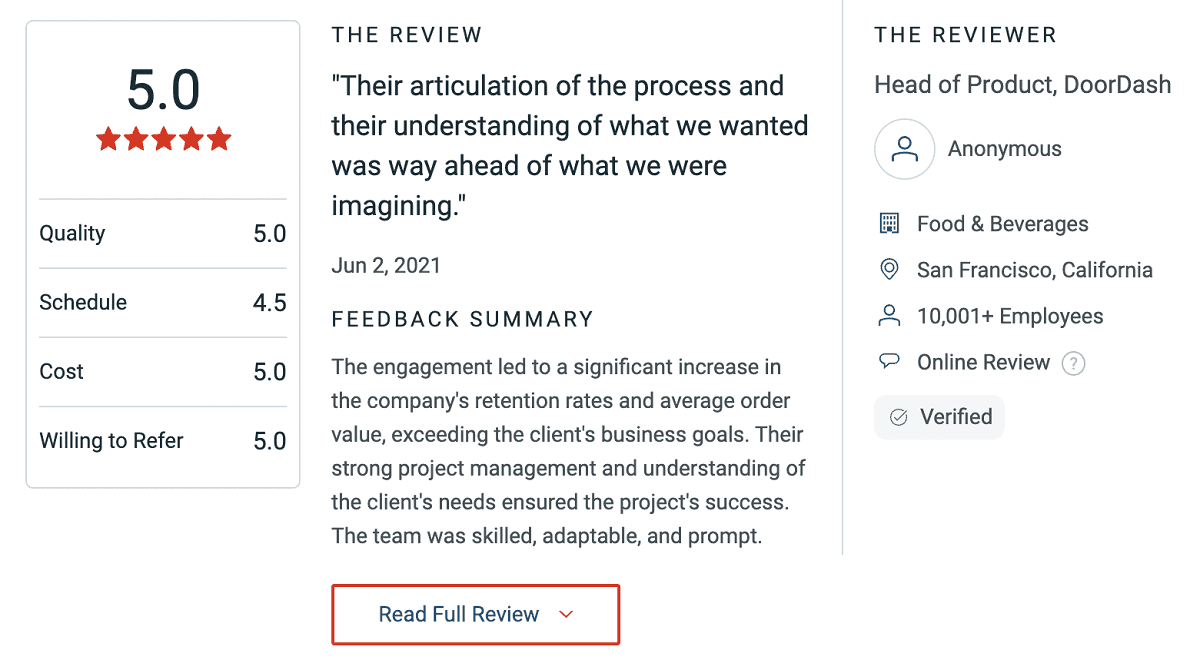Click the speech bubble icon beside Online Review

click(891, 361)
